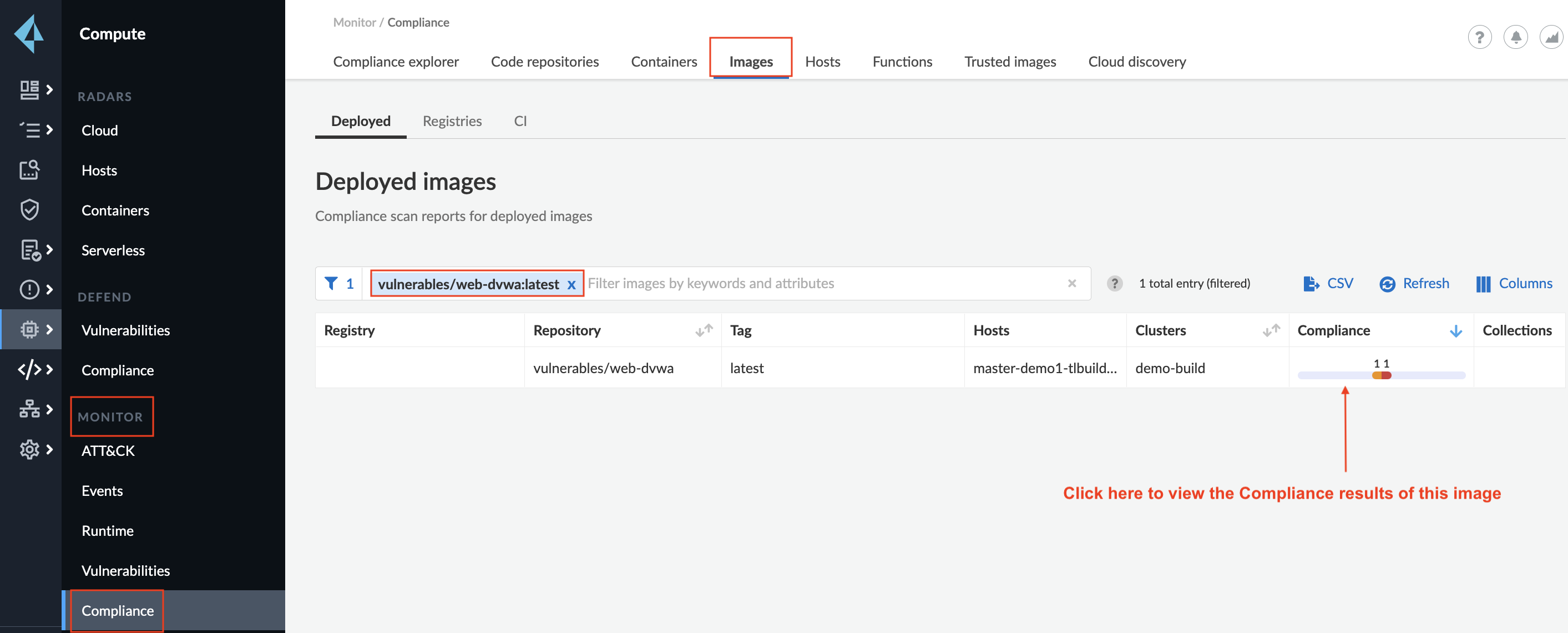1568x633 pixels.
Task: Click the help question mark icon in header
Action: click(1479, 38)
